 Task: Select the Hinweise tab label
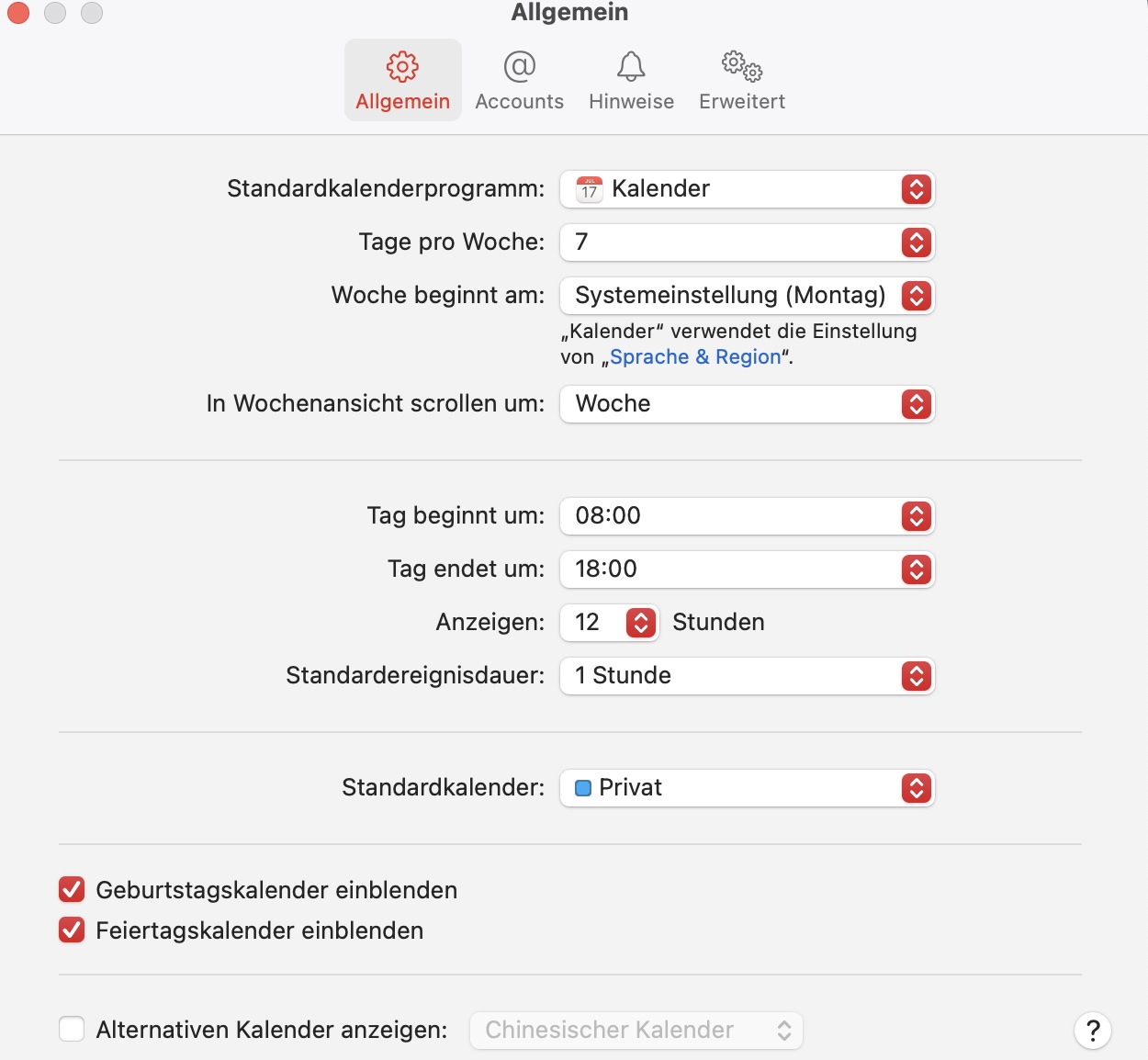(x=631, y=102)
